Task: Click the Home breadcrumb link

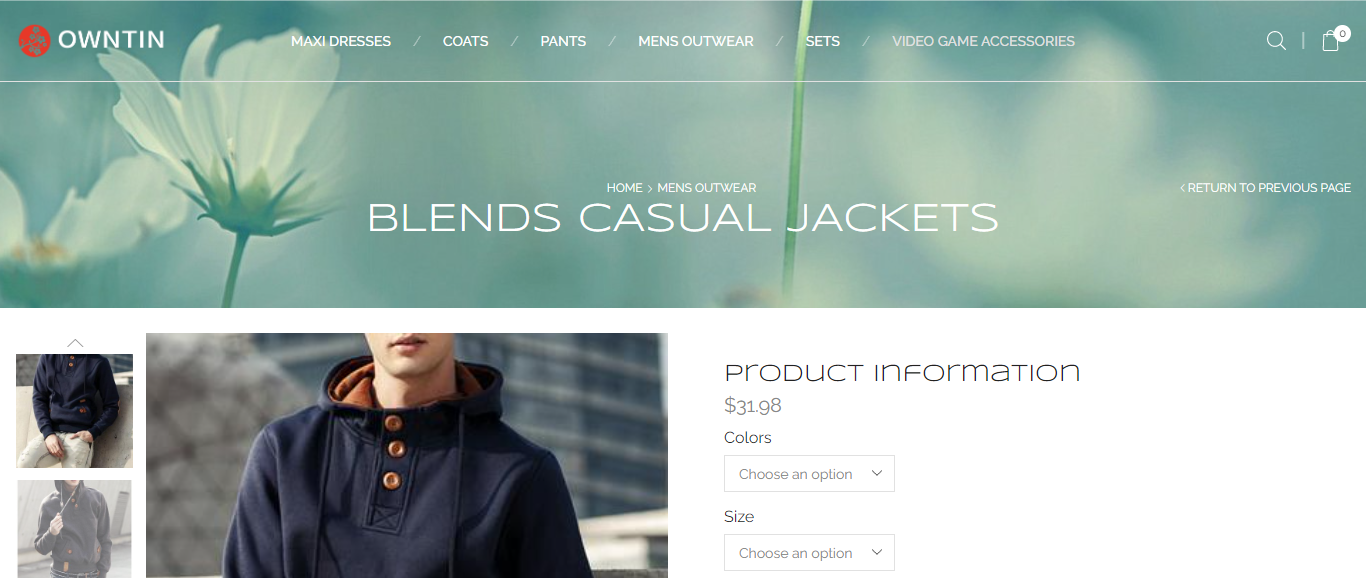Action: (x=624, y=188)
